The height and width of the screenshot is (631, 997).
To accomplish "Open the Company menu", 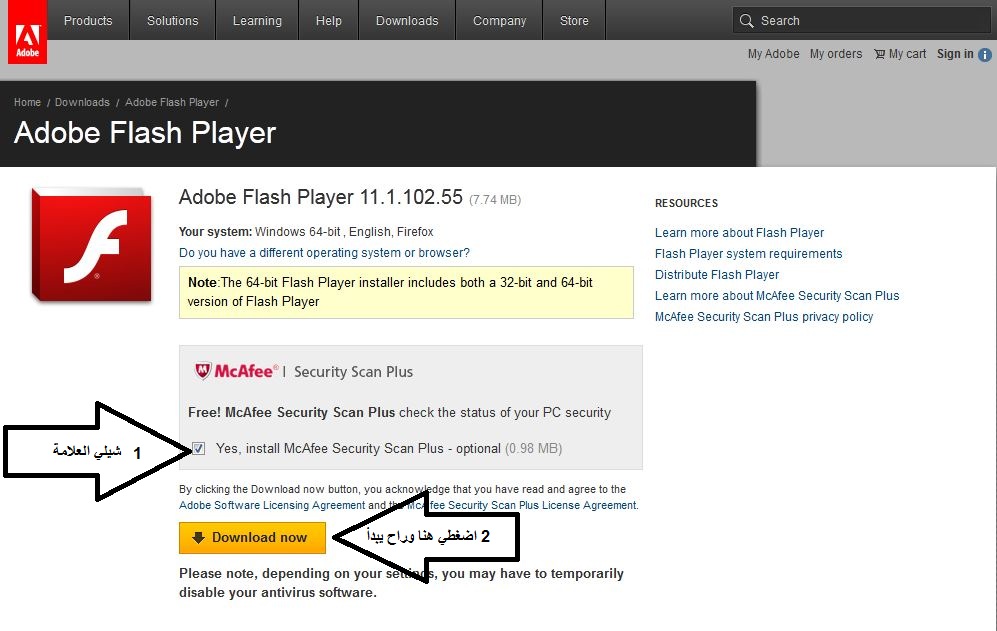I will coord(499,20).
